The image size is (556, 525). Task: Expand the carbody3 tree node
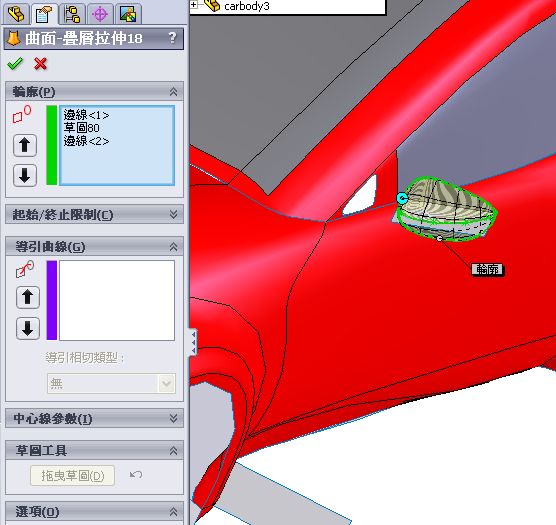tap(194, 5)
